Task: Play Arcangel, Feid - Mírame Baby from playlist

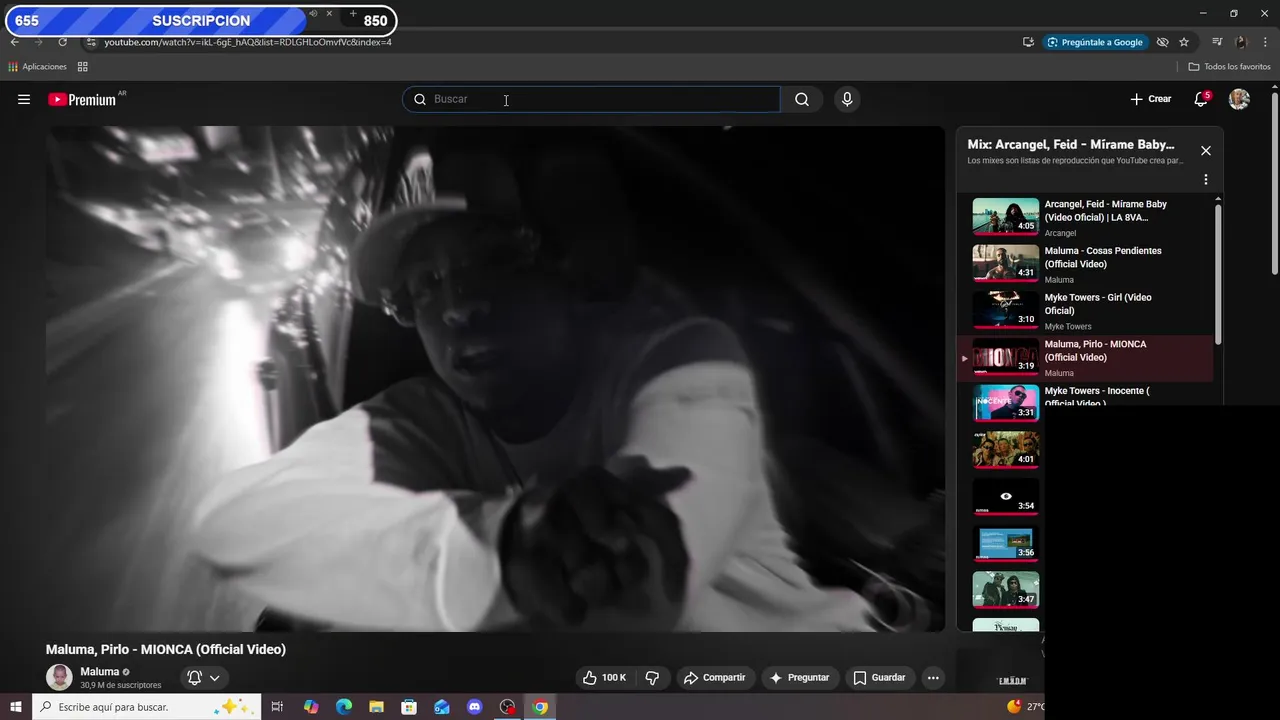Action: [1086, 218]
